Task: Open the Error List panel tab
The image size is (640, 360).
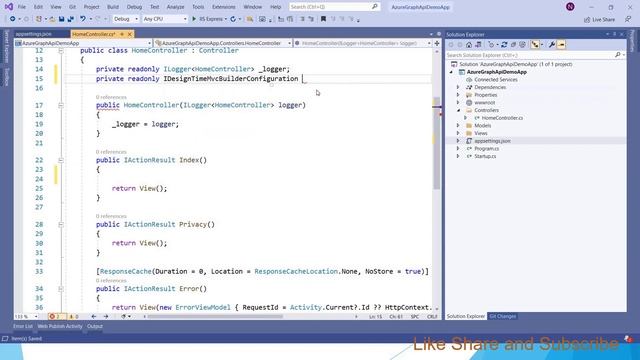Action: pyautogui.click(x=22, y=326)
